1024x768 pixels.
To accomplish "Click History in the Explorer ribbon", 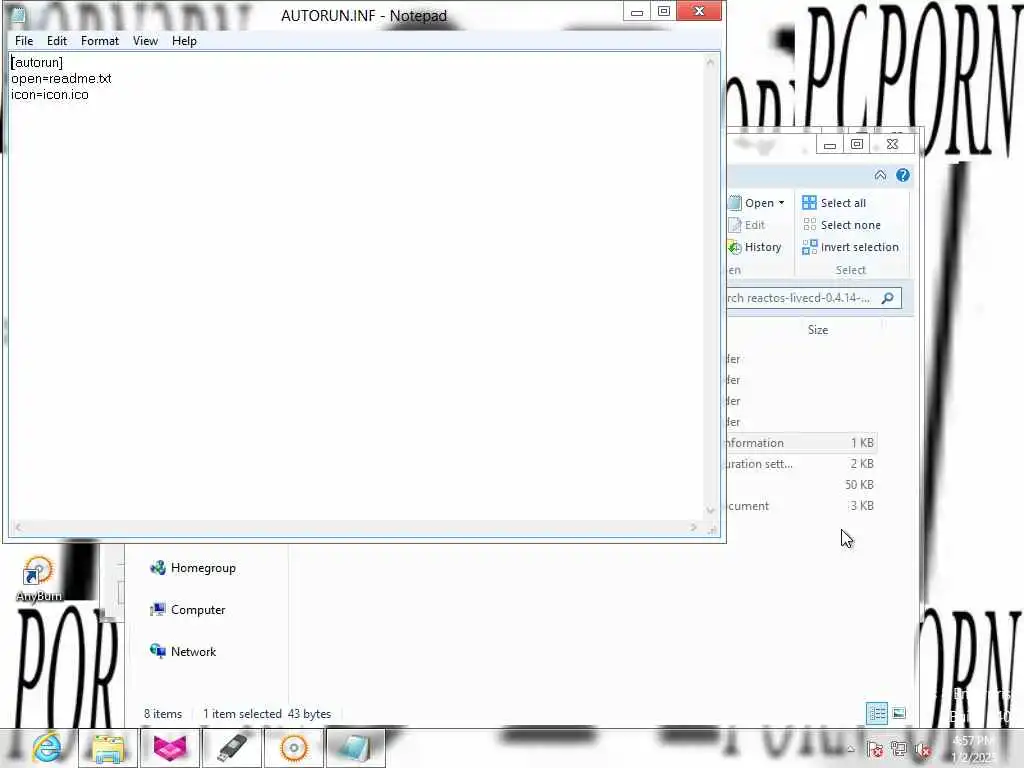I will point(756,247).
